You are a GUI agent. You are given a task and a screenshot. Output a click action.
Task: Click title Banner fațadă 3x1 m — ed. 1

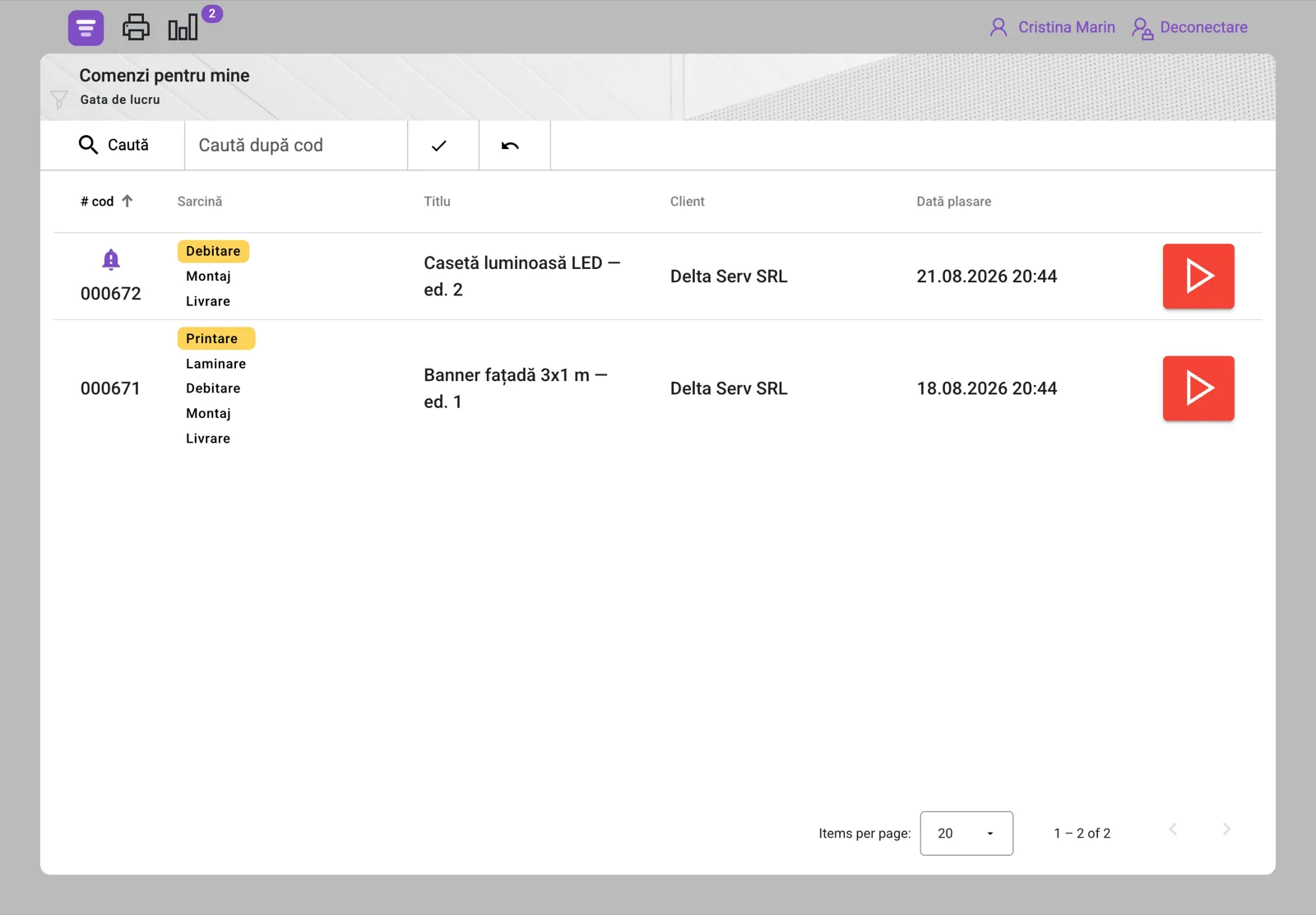pyautogui.click(x=516, y=388)
